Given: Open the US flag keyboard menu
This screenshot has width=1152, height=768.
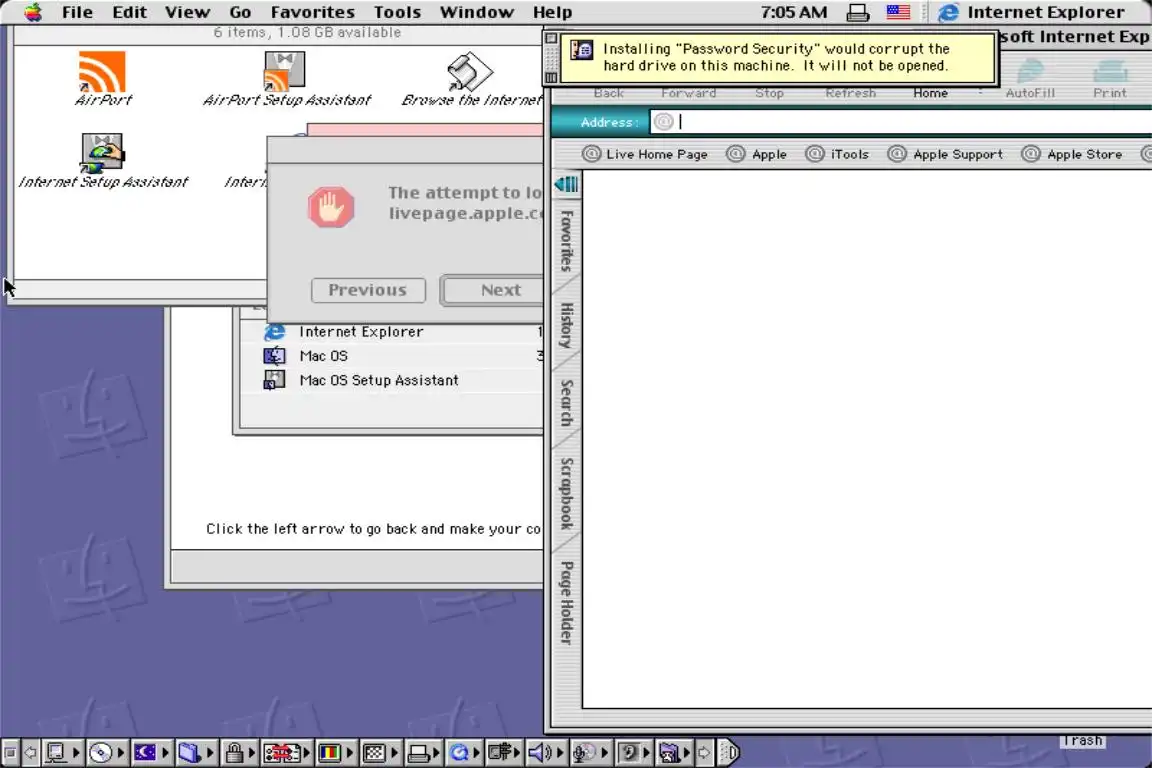Looking at the screenshot, I should pyautogui.click(x=898, y=12).
